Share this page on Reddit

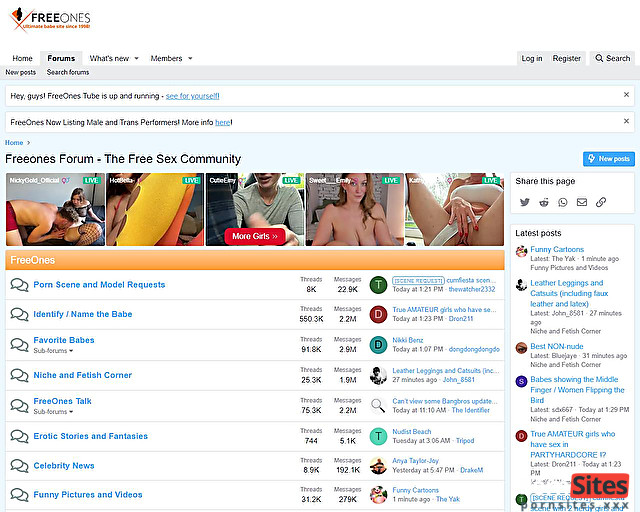(544, 202)
